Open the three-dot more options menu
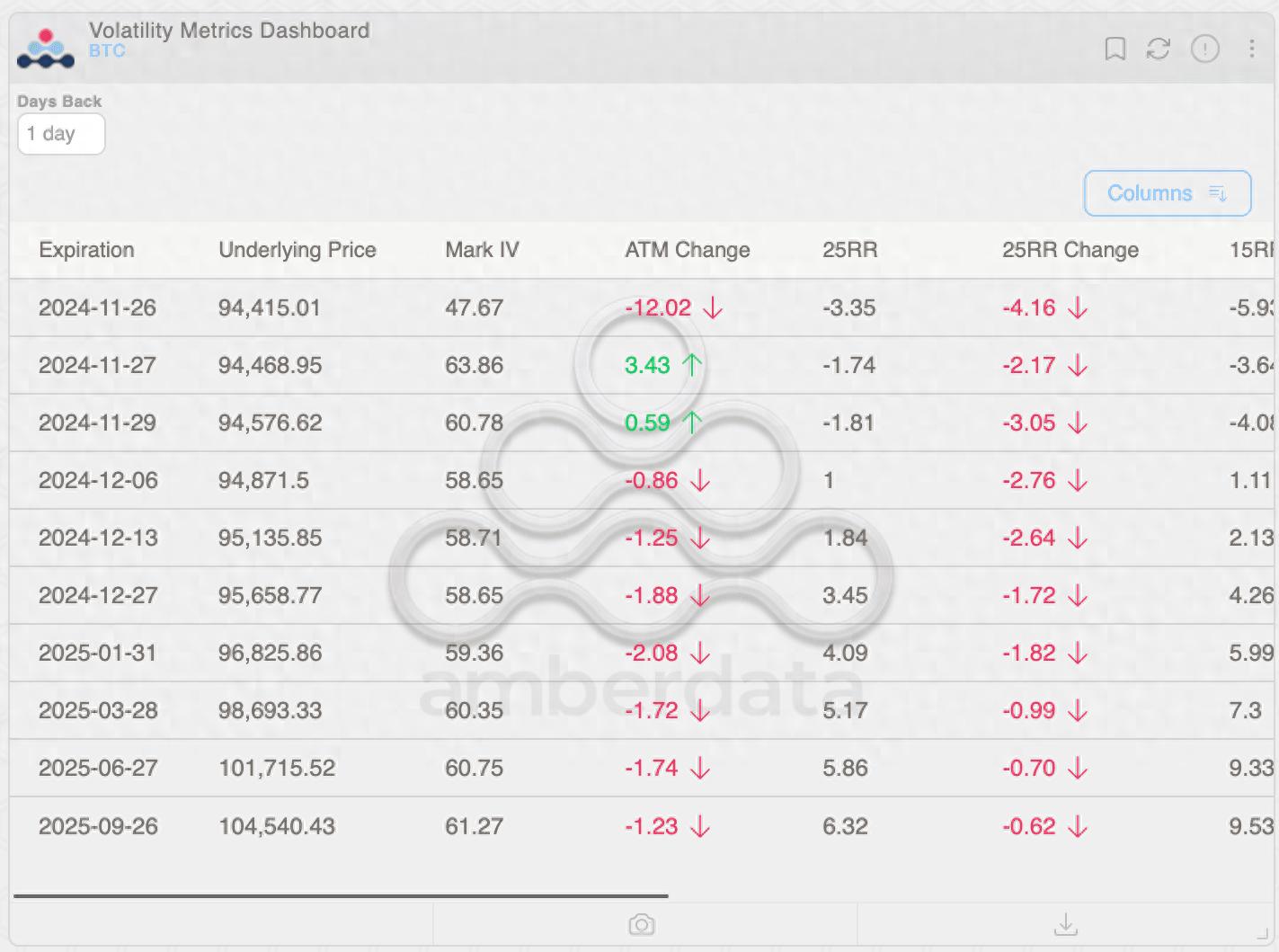This screenshot has height=952, width=1279. coord(1251,49)
